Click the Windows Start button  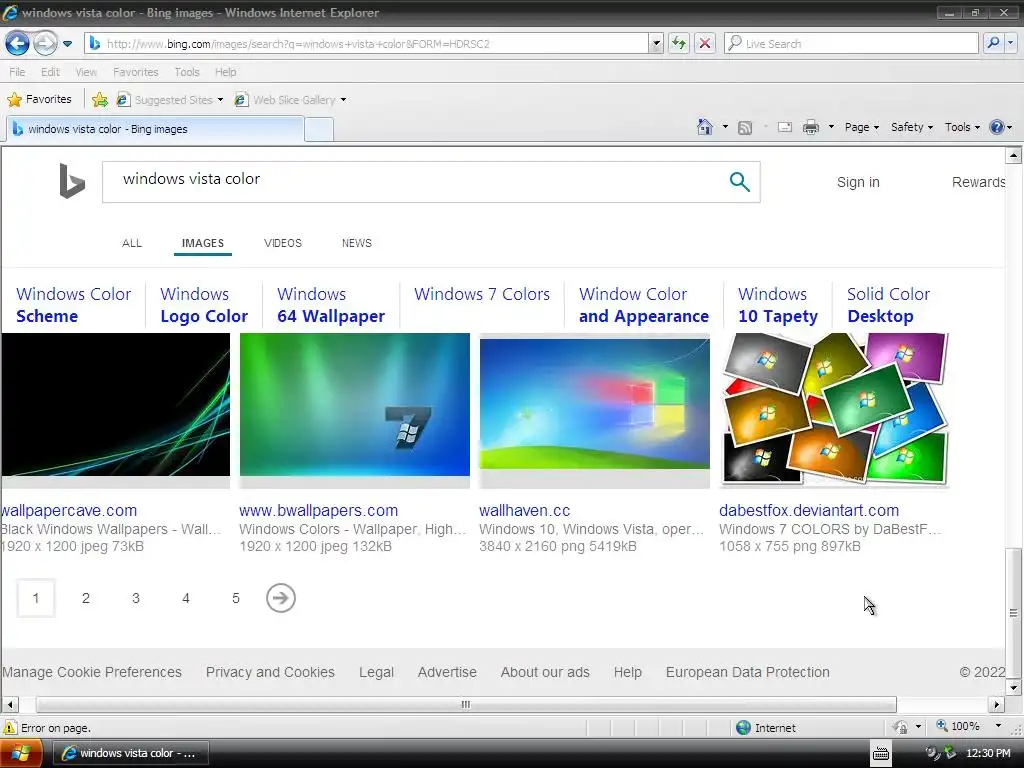[x=20, y=754]
